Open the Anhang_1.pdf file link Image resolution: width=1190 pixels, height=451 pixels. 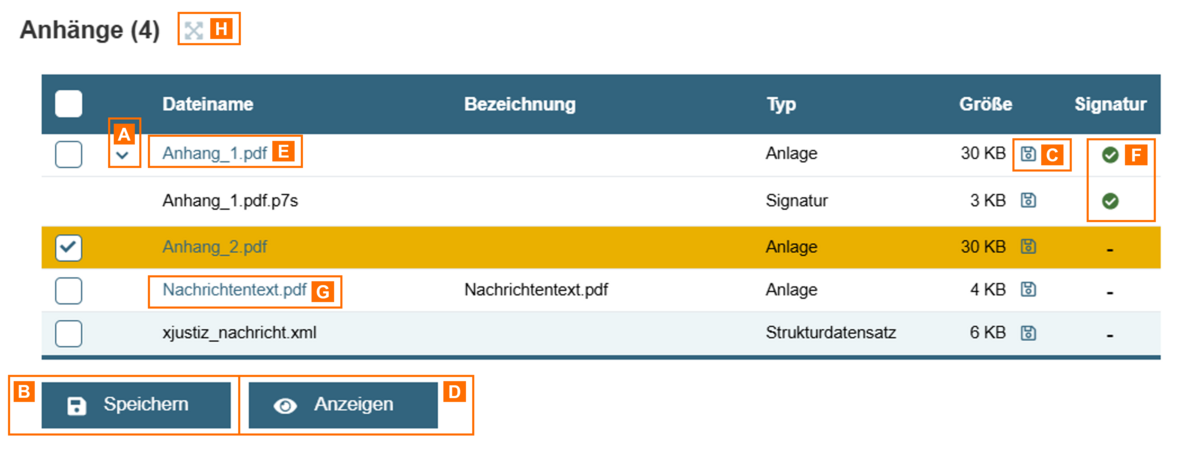214,154
